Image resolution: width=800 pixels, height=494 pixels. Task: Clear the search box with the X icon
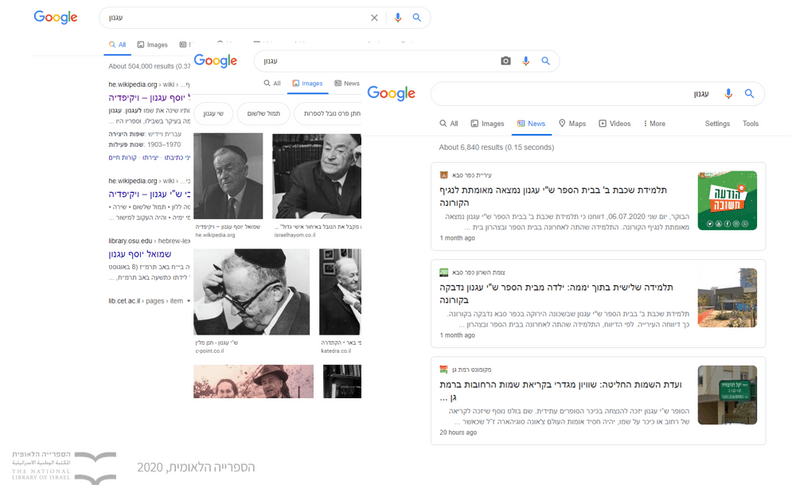pyautogui.click(x=375, y=17)
